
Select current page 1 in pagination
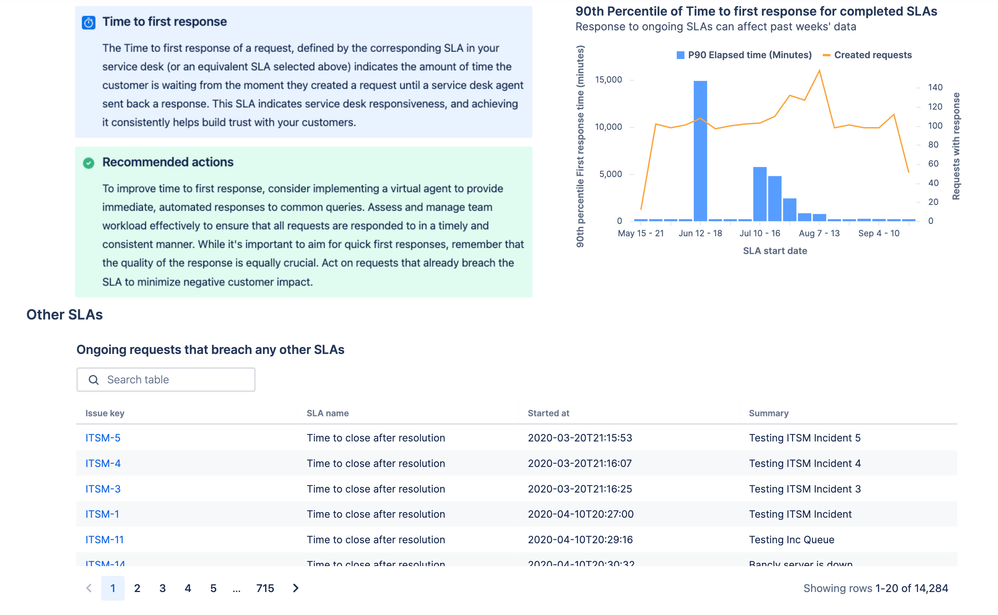coord(112,588)
